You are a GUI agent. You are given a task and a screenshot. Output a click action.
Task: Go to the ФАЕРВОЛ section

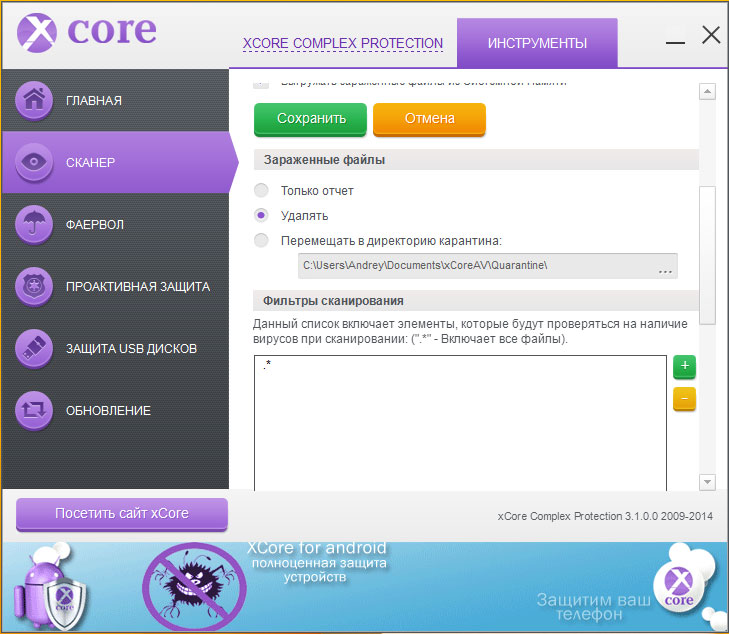pos(115,224)
